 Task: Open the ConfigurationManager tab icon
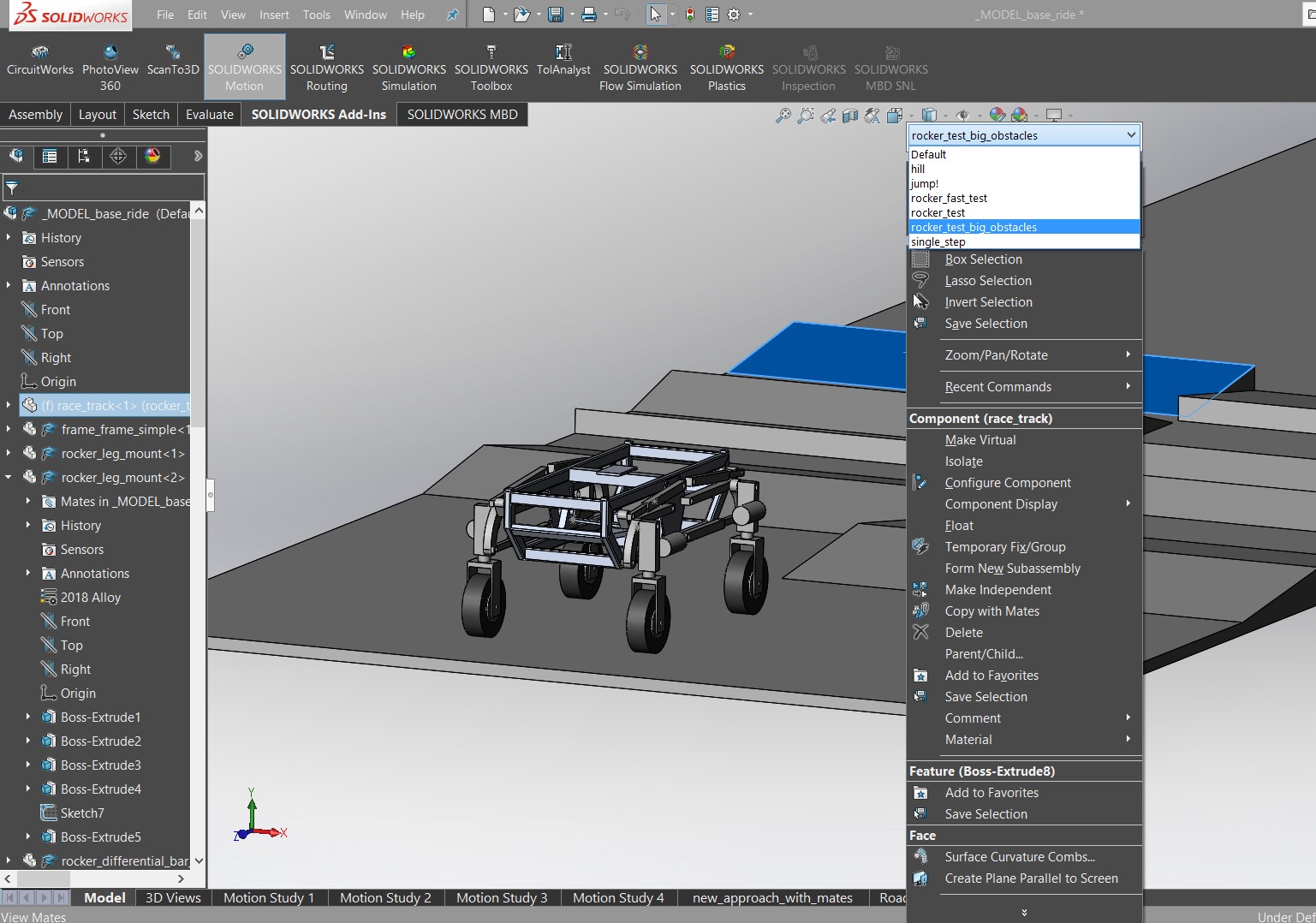click(83, 156)
